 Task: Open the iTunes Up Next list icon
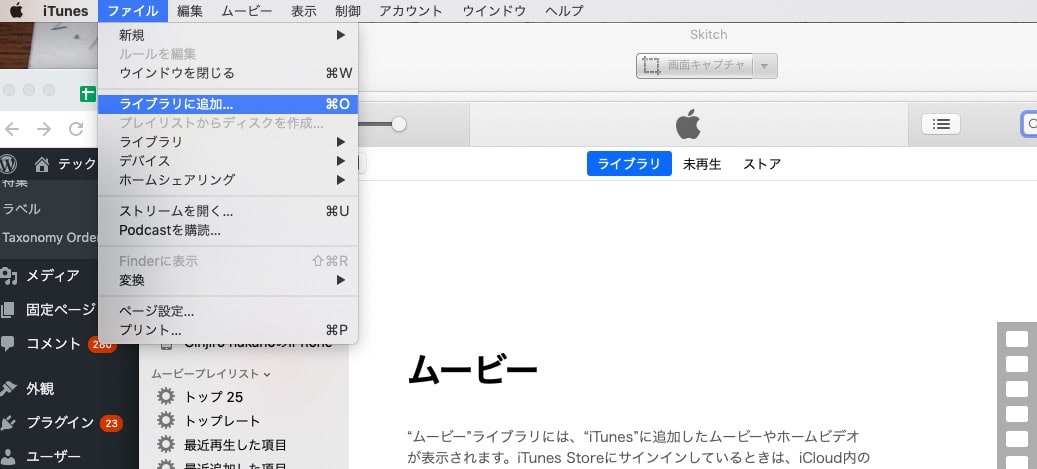[x=940, y=124]
